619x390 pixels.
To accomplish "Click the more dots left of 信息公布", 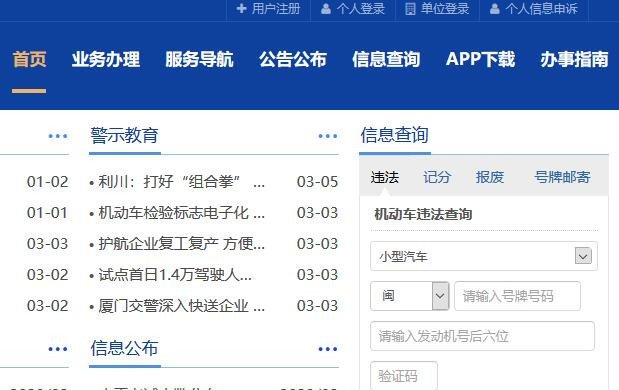I will [x=58, y=349].
